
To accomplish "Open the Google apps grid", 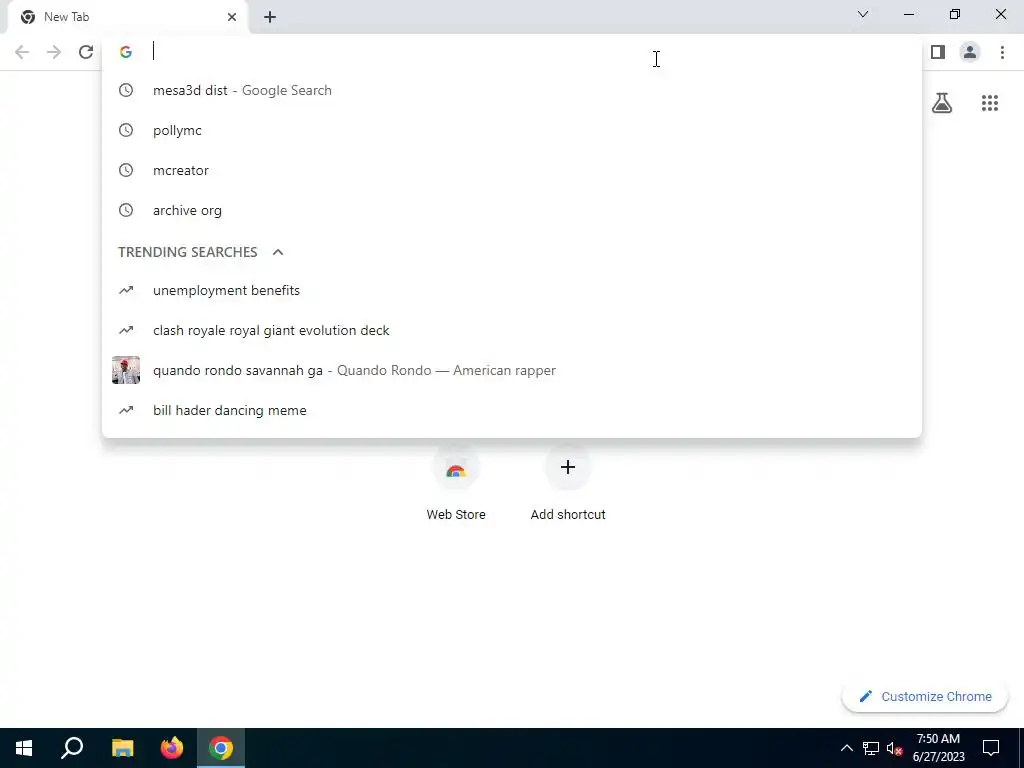I will 989,103.
